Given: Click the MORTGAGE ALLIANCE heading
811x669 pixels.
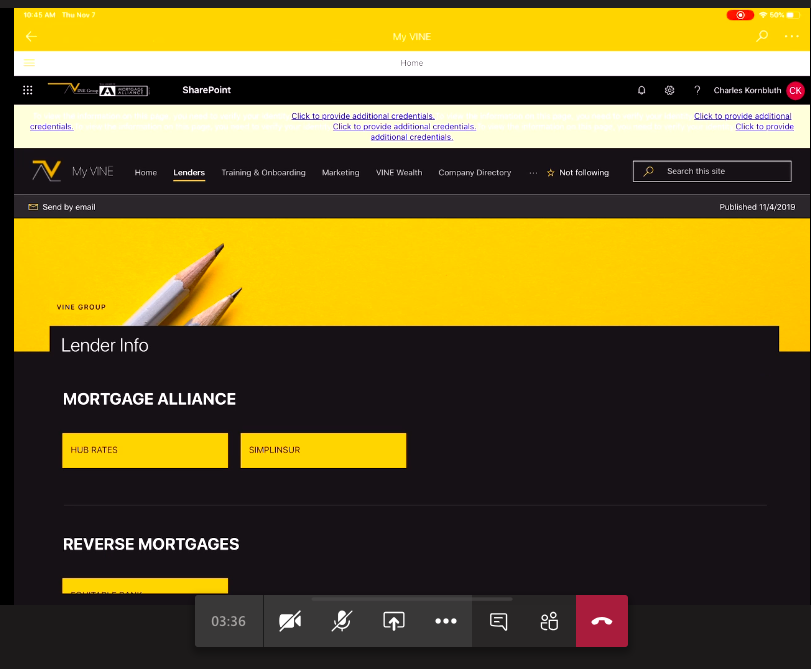Looking at the screenshot, I should coord(149,399).
